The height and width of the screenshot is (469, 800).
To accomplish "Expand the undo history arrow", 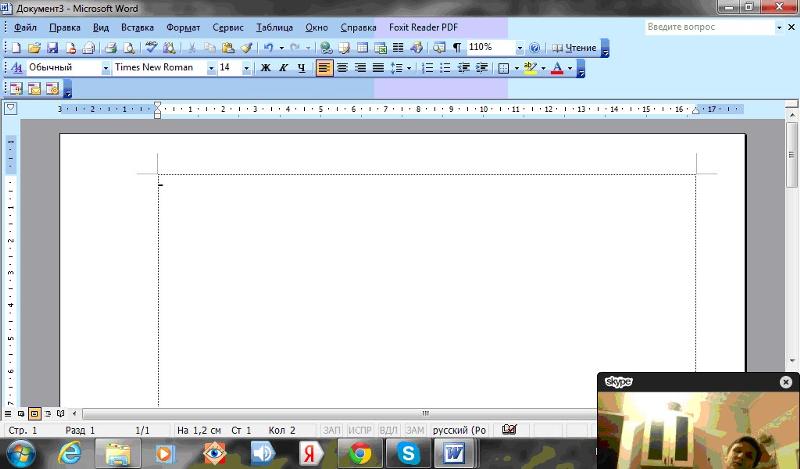I will (x=282, y=48).
